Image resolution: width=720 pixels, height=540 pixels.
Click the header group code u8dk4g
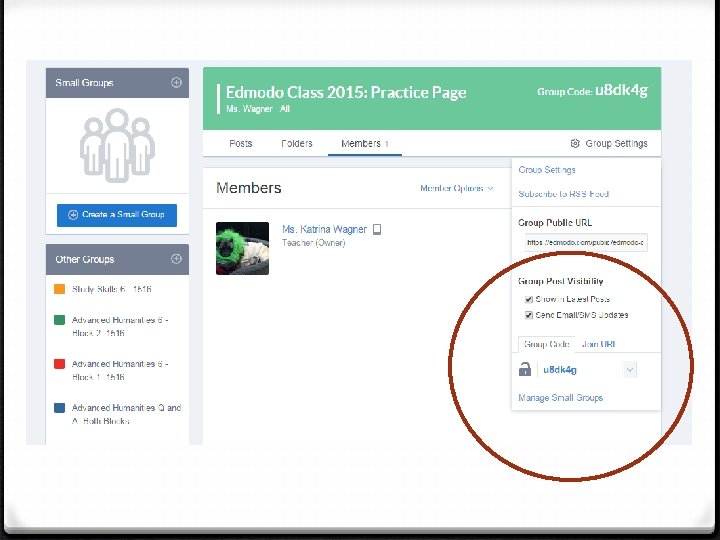click(x=621, y=90)
